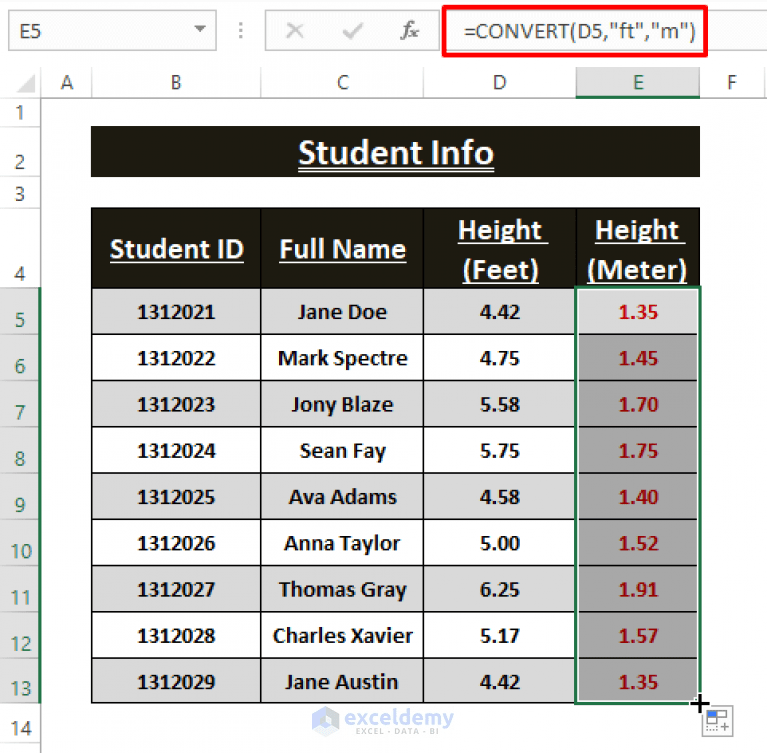Click the Select All corner triangle
This screenshot has width=767, height=753.
tap(26, 83)
